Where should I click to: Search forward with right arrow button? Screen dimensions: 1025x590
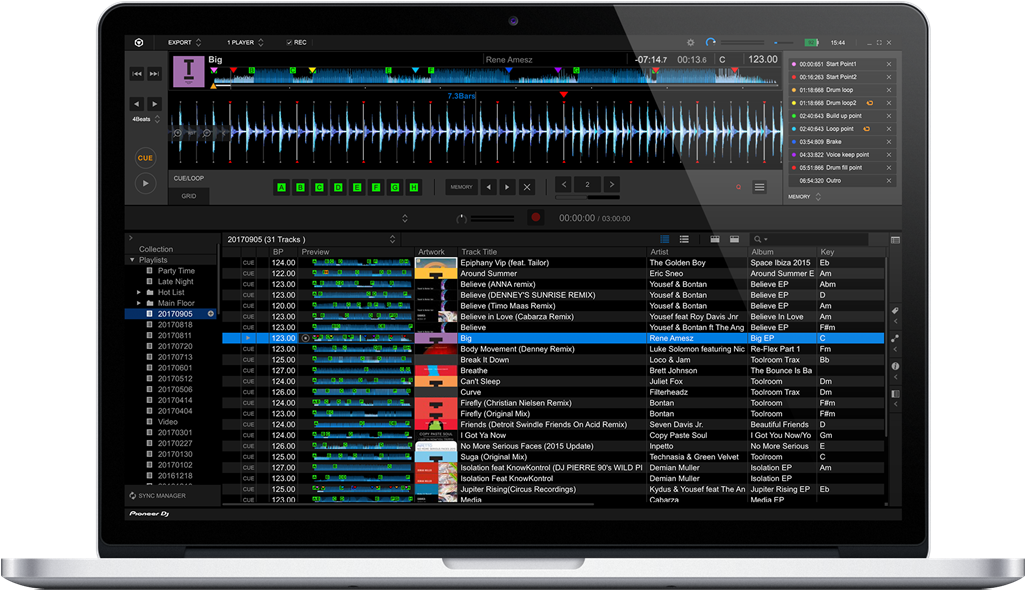[x=154, y=104]
